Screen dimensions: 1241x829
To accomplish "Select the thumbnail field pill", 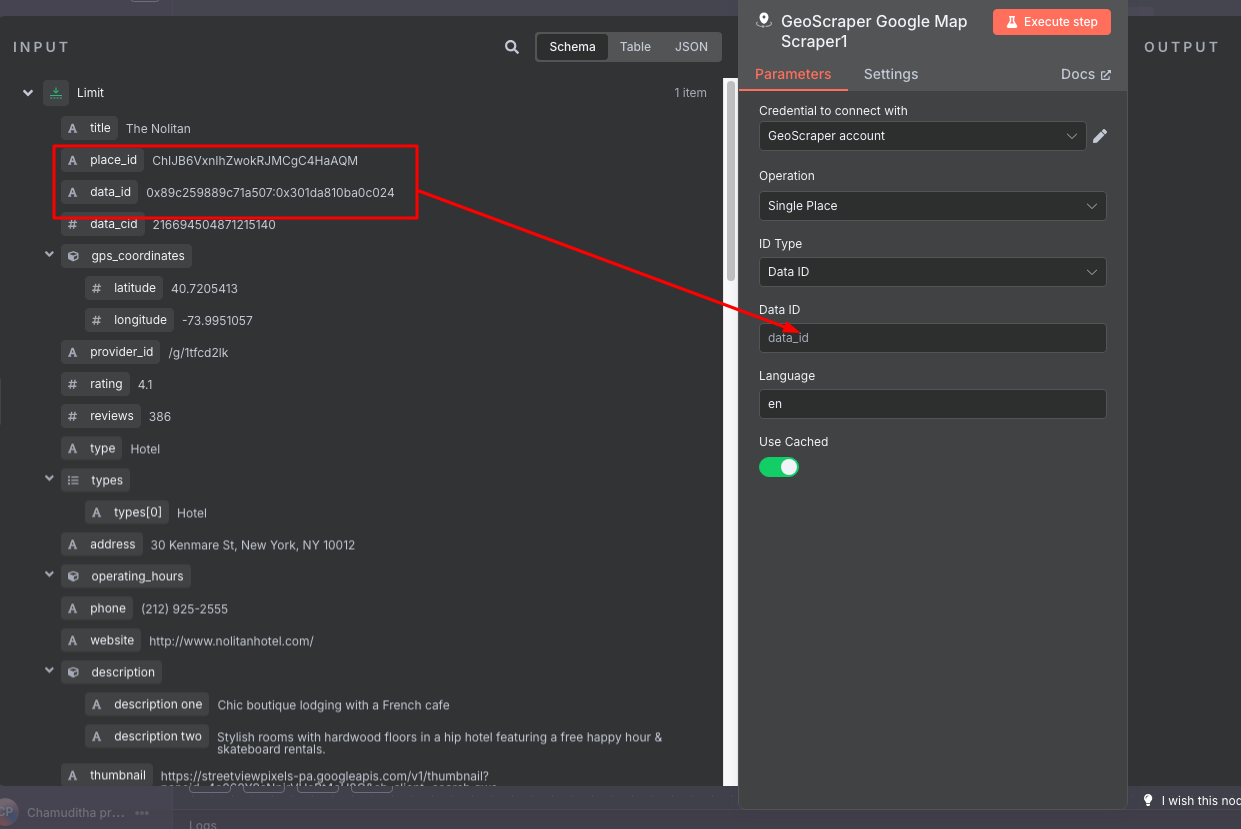I will point(106,775).
